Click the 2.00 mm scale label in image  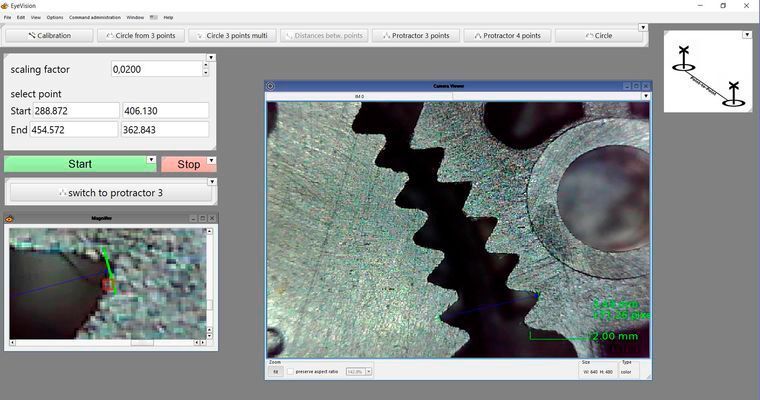coord(615,336)
